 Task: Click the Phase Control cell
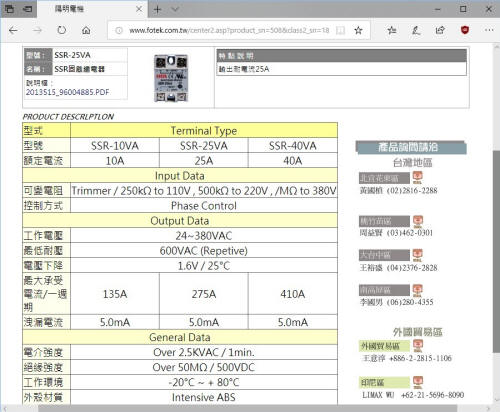(204, 206)
